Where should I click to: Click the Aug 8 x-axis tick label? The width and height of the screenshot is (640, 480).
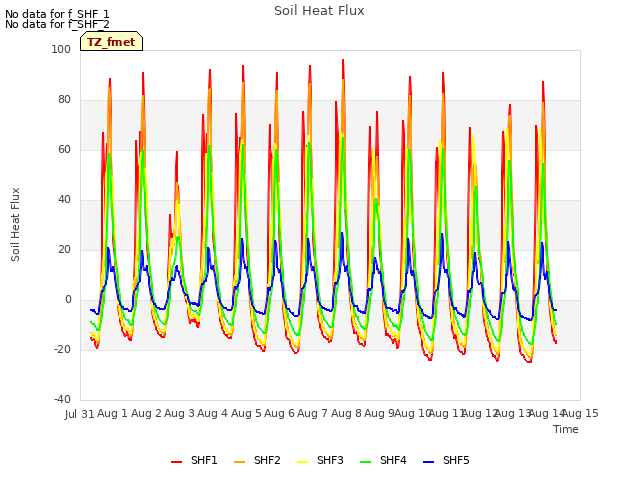pyautogui.click(x=346, y=413)
